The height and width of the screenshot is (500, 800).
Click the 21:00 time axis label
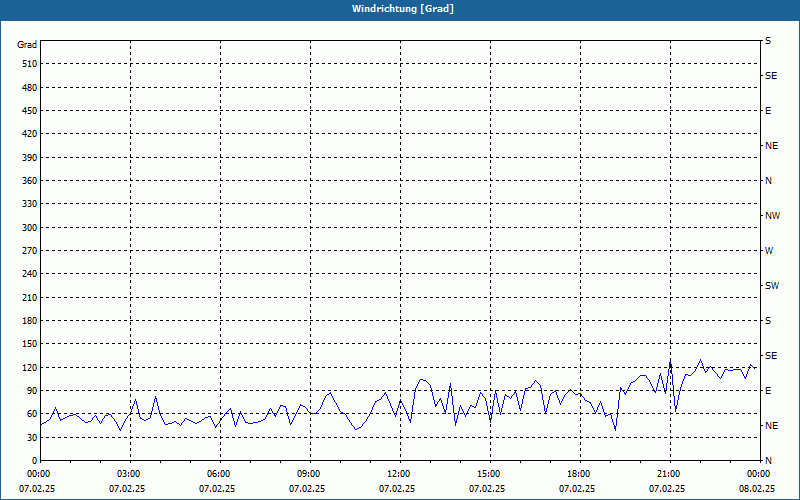point(669,474)
